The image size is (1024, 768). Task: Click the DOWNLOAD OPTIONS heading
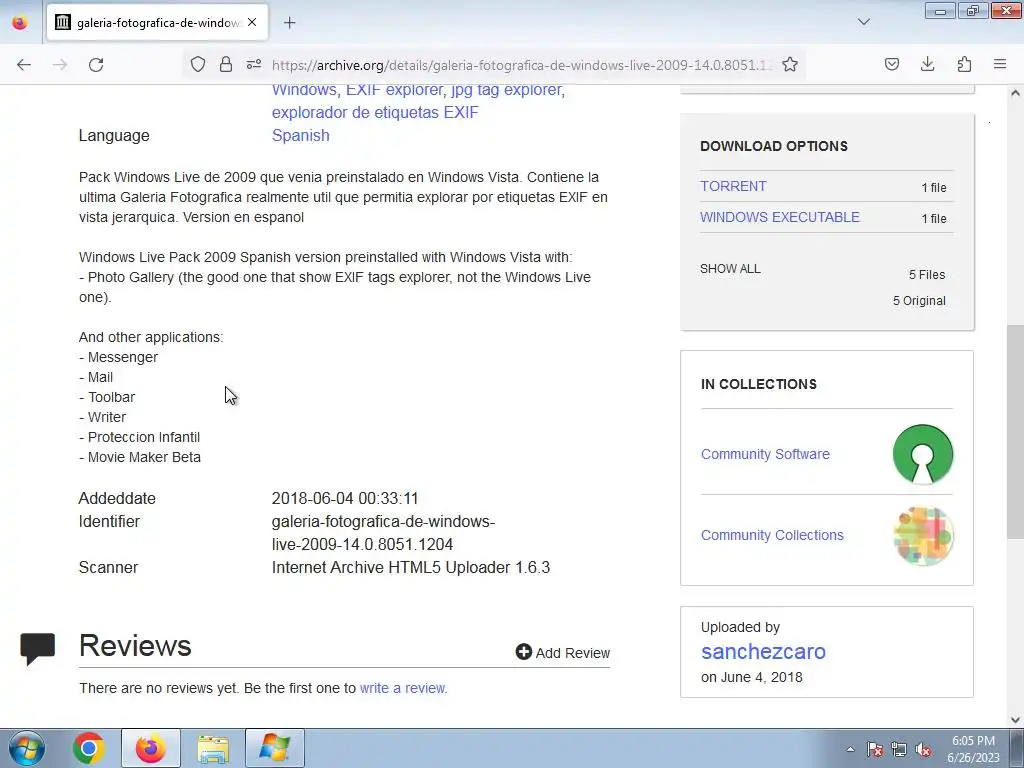click(774, 146)
